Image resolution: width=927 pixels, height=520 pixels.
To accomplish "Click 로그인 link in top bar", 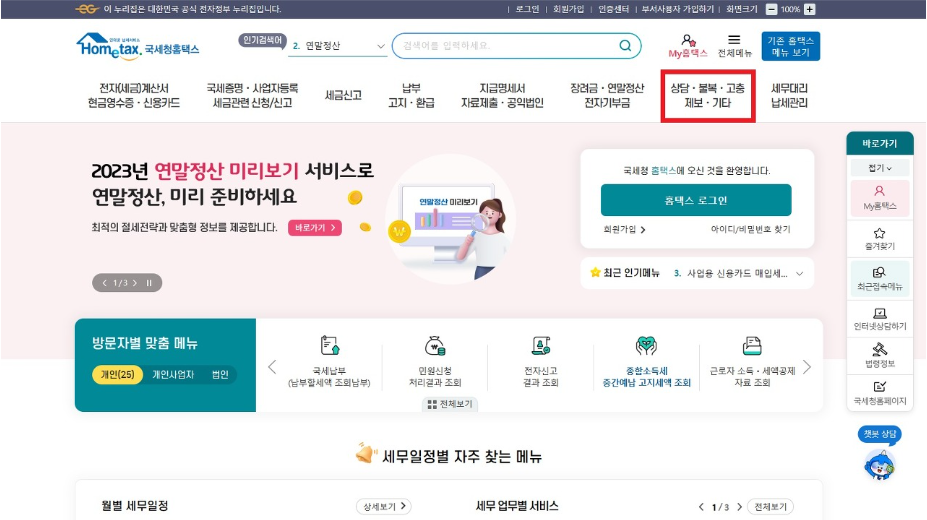I will 527,9.
